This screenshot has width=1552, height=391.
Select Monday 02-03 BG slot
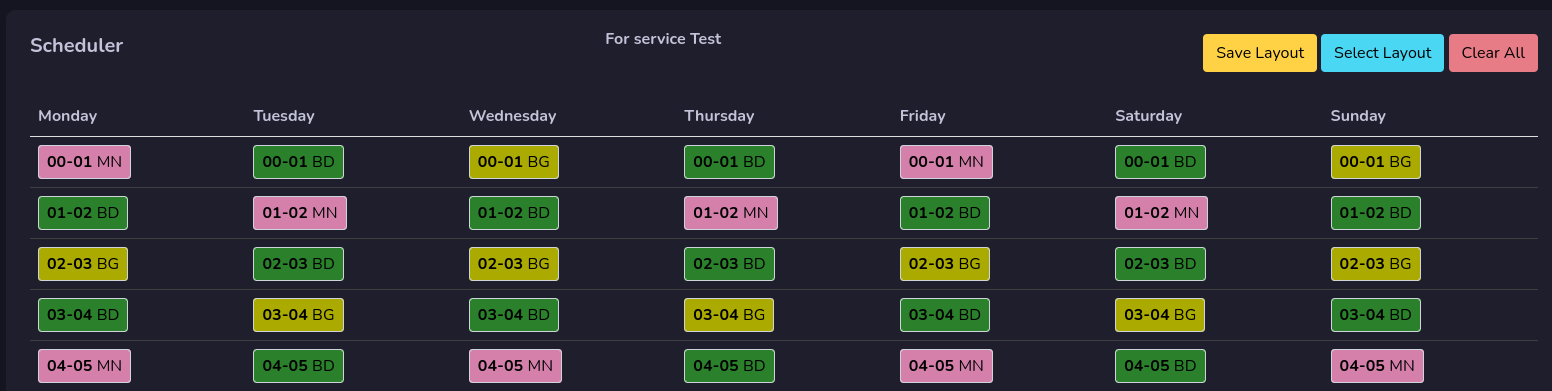[83, 264]
